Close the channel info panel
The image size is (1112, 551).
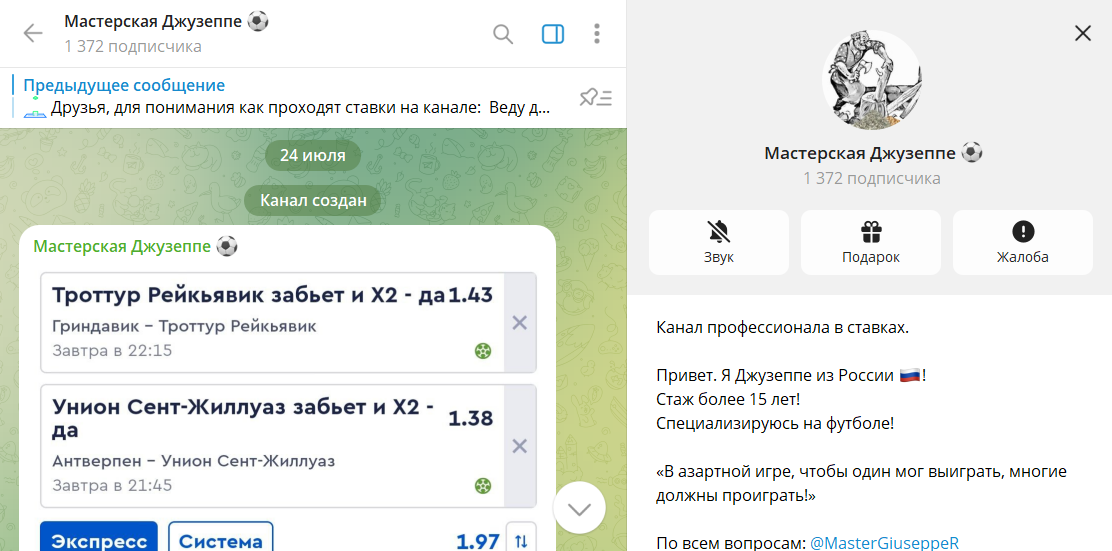coord(1083,33)
